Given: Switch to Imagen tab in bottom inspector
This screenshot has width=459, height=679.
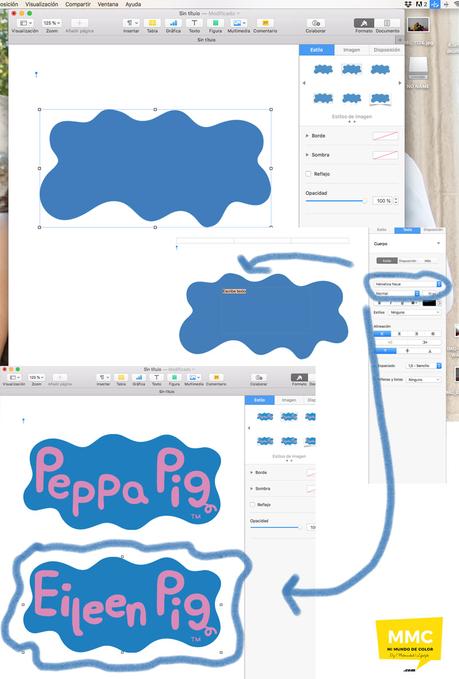Looking at the screenshot, I should point(289,400).
